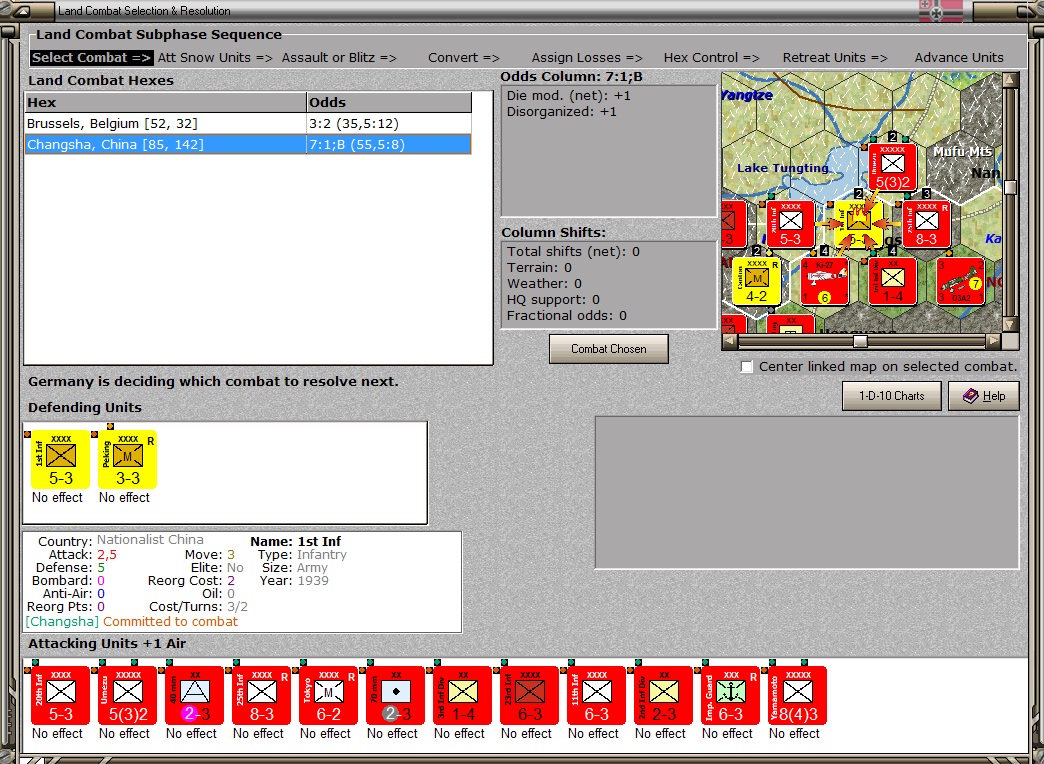Screen dimensions: 1044x764
Task: Select the attacking Umezu 5(3)2 HQ unit
Action: pos(127,695)
